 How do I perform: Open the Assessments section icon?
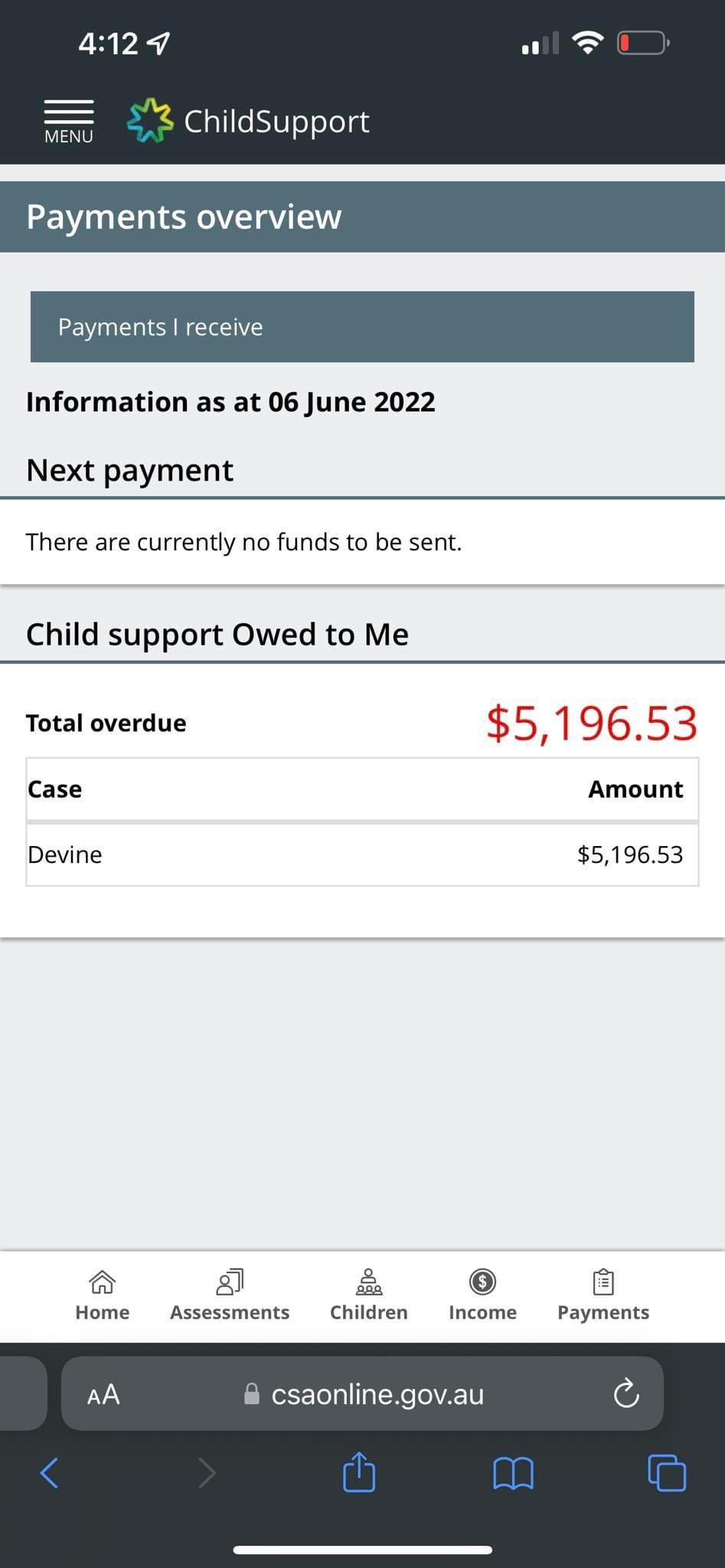tap(230, 1282)
